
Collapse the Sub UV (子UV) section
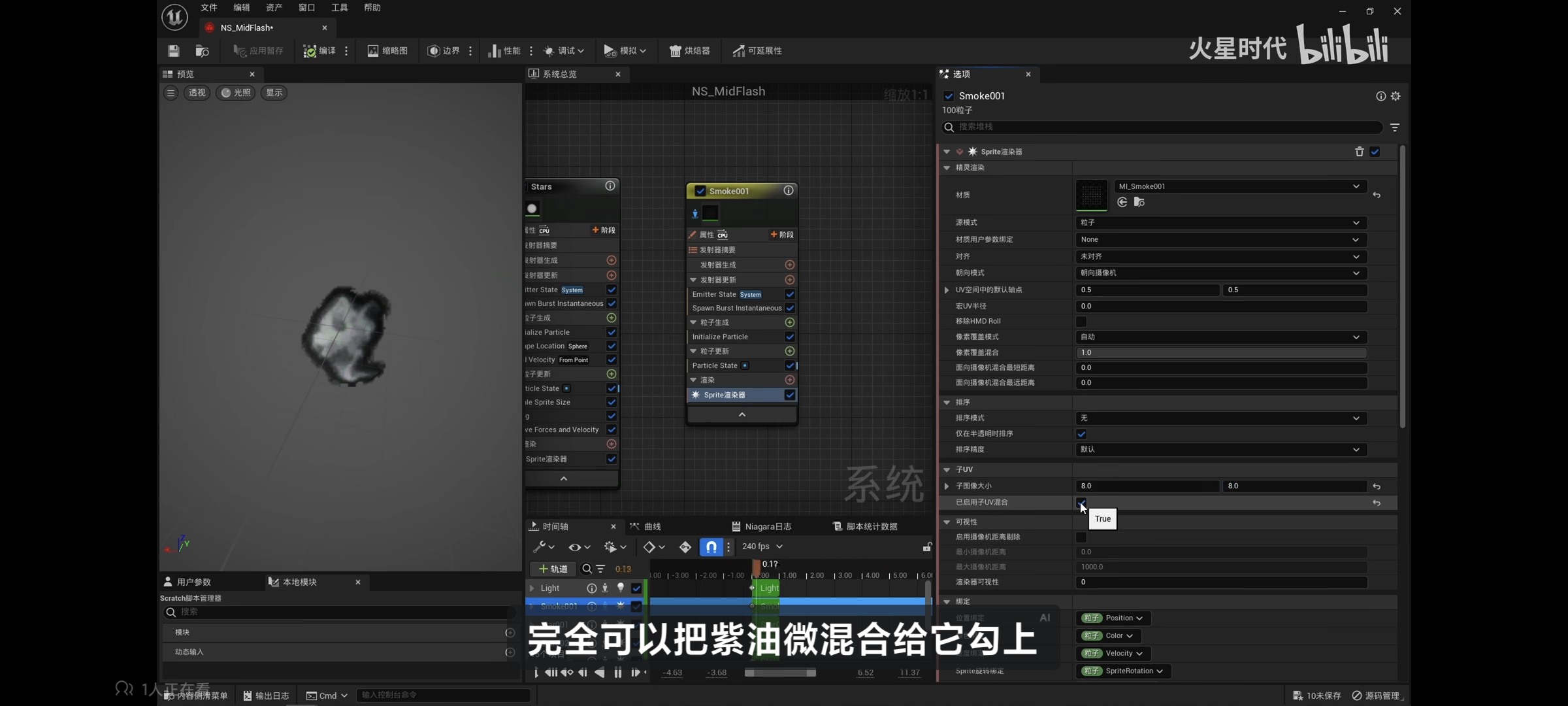tap(947, 469)
